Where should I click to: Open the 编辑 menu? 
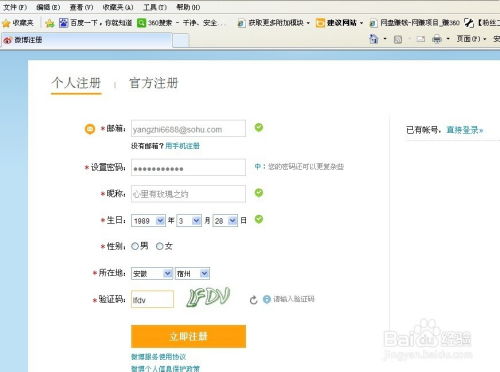tap(48, 7)
